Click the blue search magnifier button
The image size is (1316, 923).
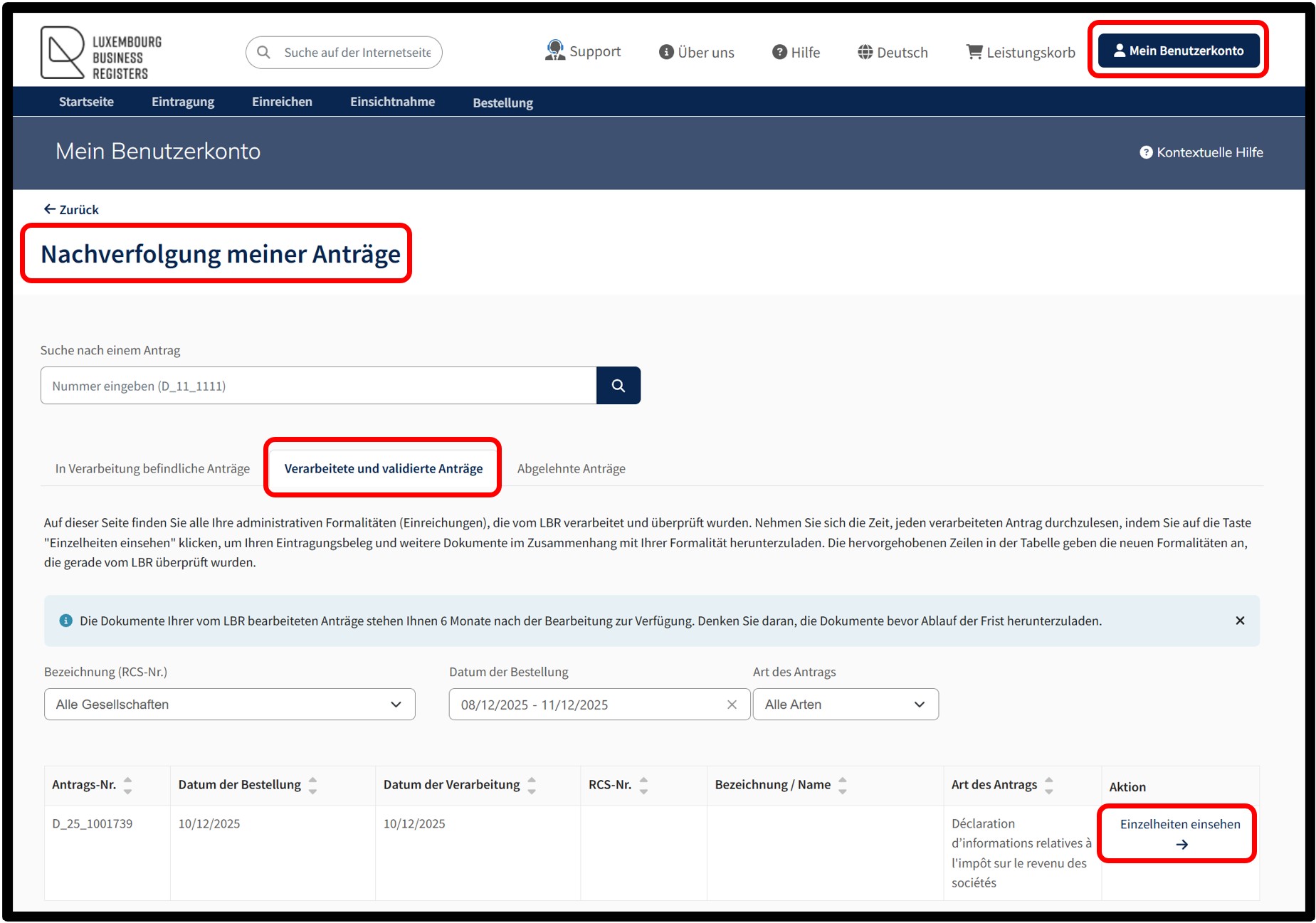tap(618, 386)
